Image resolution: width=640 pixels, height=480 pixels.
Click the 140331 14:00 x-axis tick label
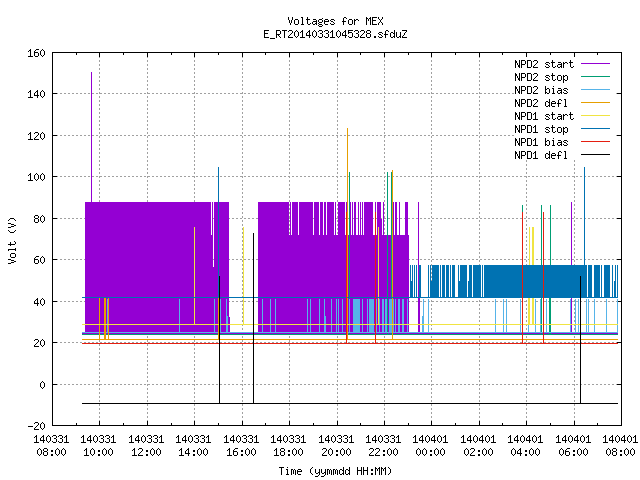click(x=193, y=446)
